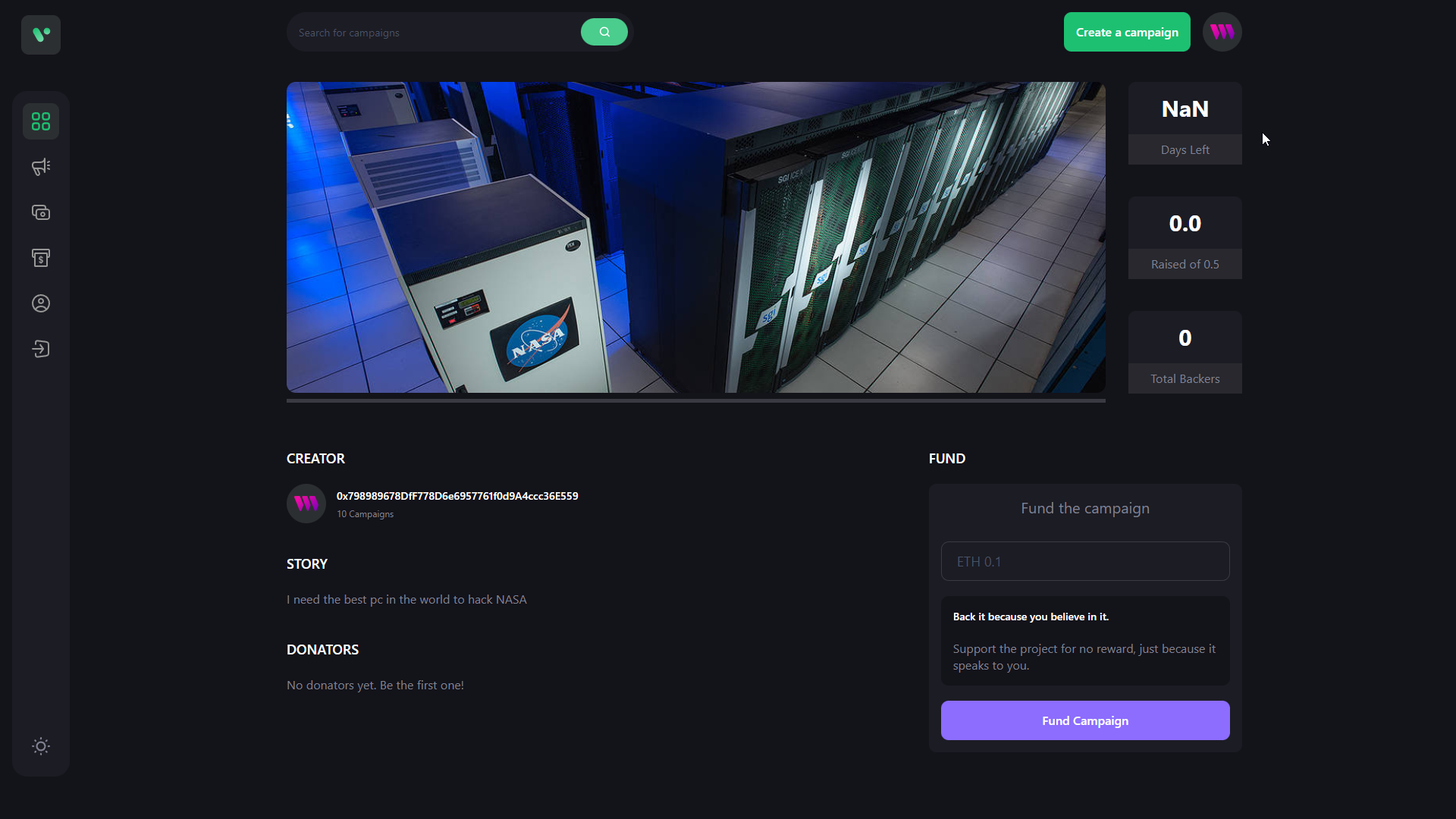Click the green app logo icon

click(x=41, y=35)
